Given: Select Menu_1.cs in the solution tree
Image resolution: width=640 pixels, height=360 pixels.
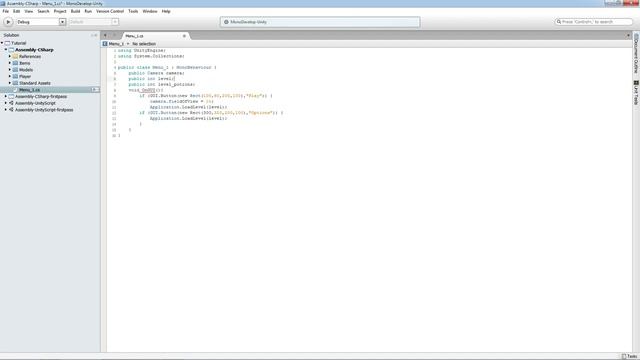Looking at the screenshot, I should pyautogui.click(x=29, y=90).
